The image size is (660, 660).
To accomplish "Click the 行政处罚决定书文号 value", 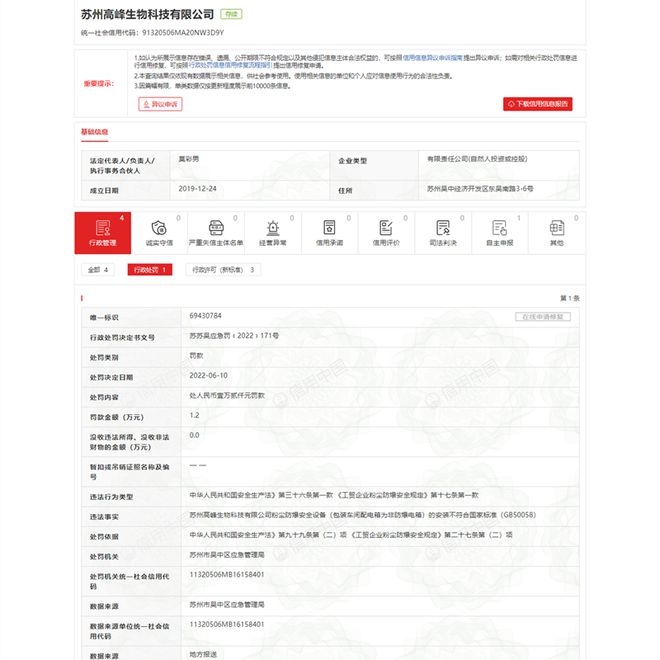I will pos(234,335).
